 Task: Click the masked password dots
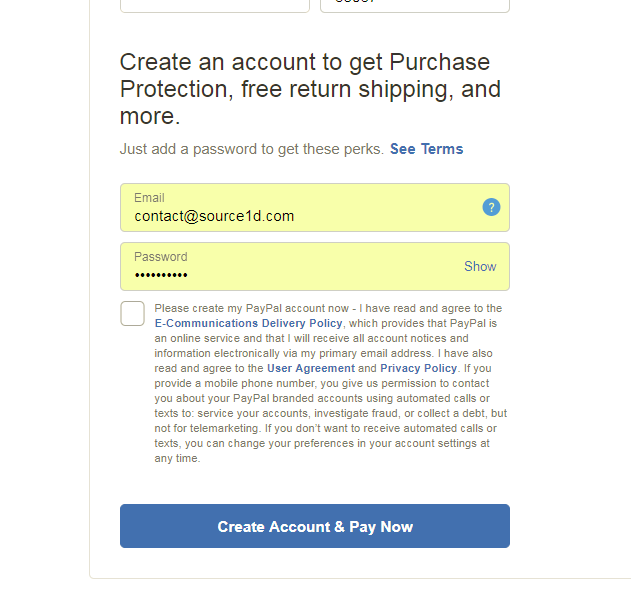point(161,275)
